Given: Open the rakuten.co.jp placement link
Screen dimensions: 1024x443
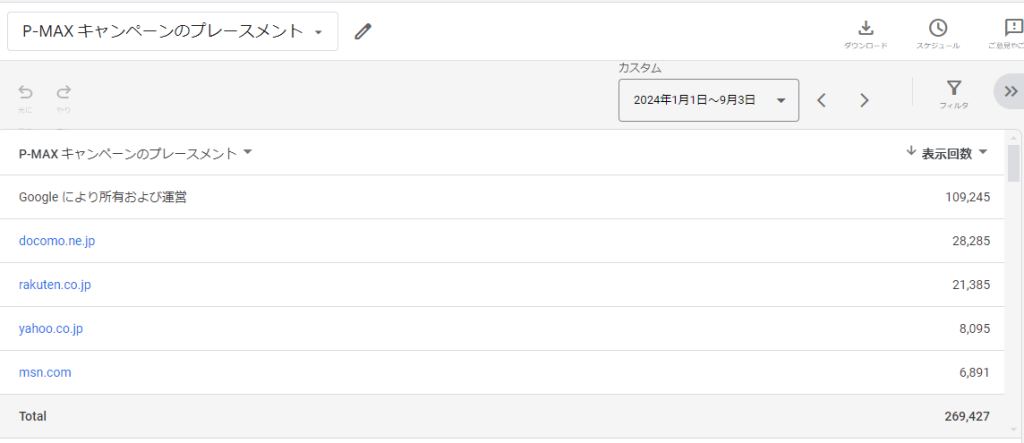Looking at the screenshot, I should 55,285.
